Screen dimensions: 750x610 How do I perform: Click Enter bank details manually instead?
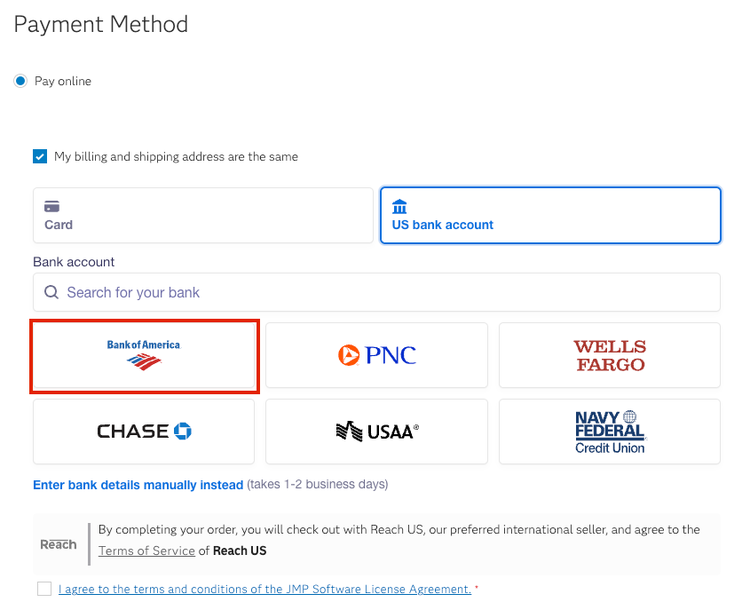click(x=138, y=485)
